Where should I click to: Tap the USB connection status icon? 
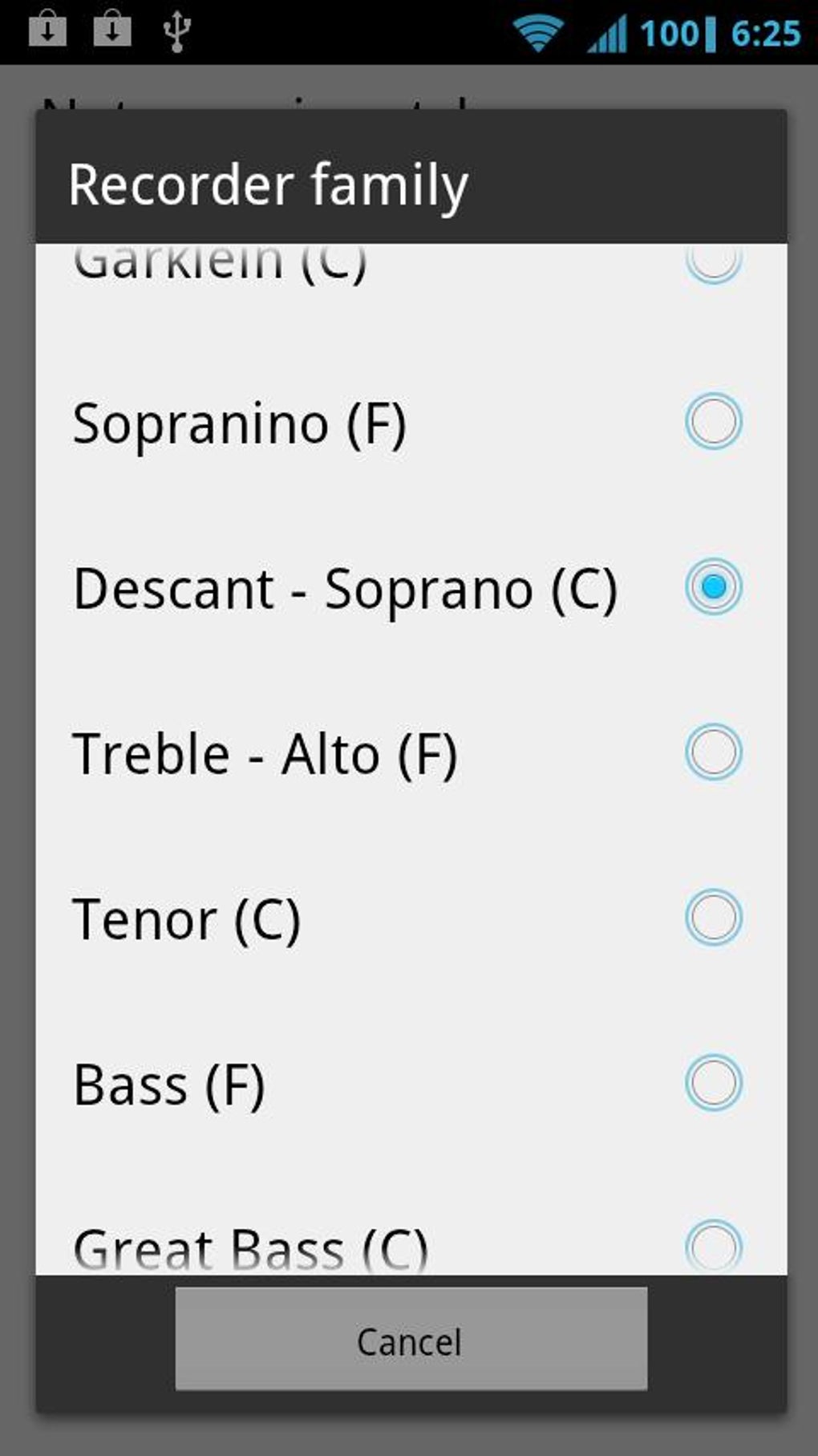176,32
